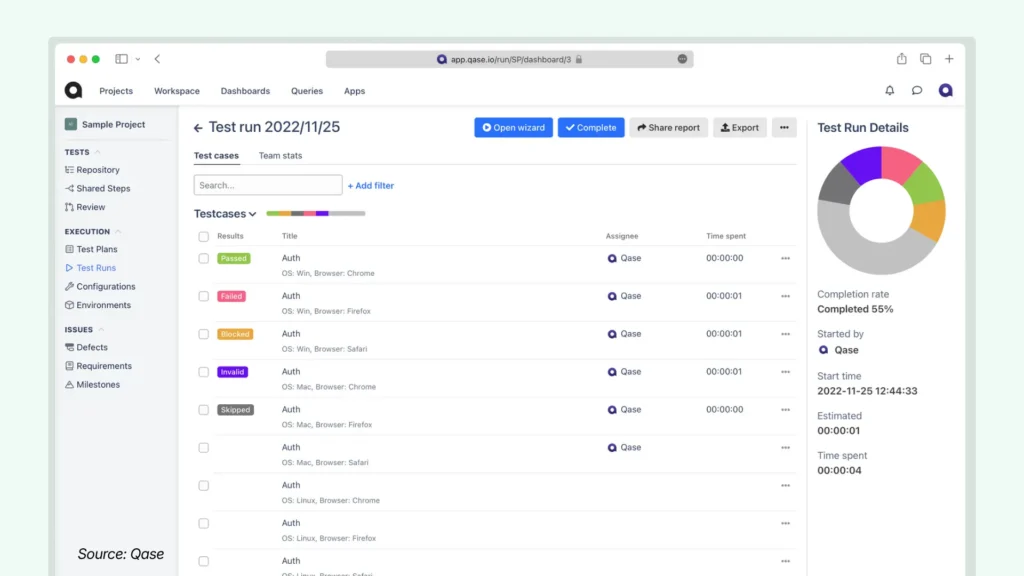Switch to the Team stats tab
Image resolution: width=1024 pixels, height=576 pixels.
[280, 155]
